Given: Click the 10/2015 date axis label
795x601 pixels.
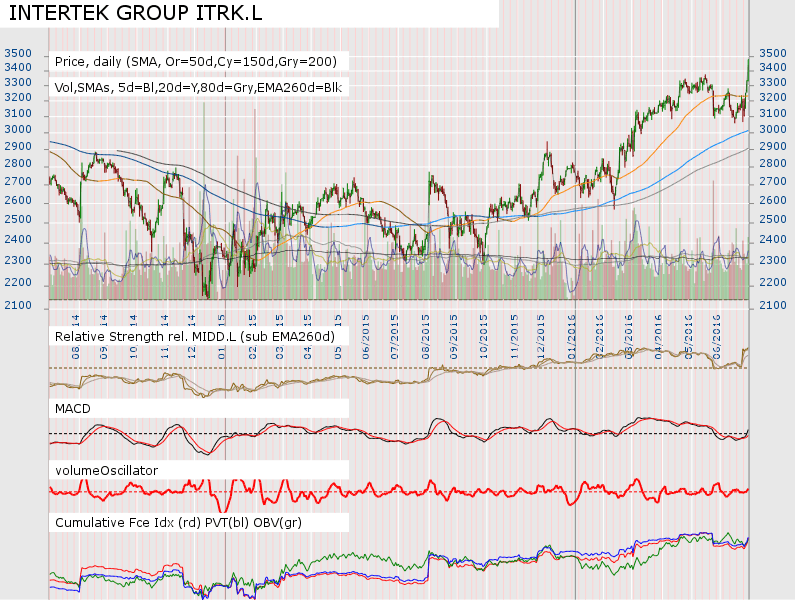Looking at the screenshot, I should [x=484, y=337].
